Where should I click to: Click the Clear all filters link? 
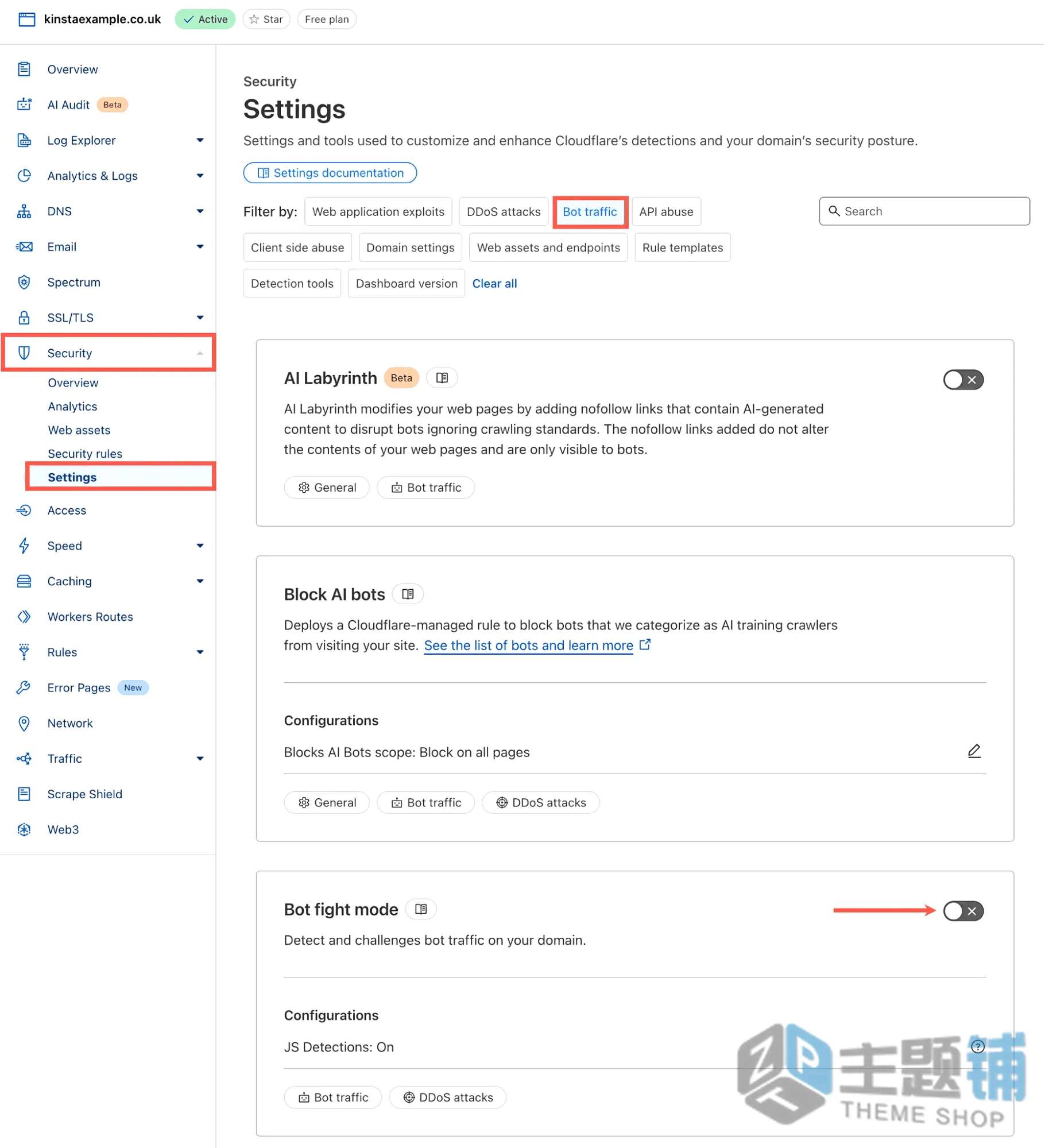[x=495, y=284]
